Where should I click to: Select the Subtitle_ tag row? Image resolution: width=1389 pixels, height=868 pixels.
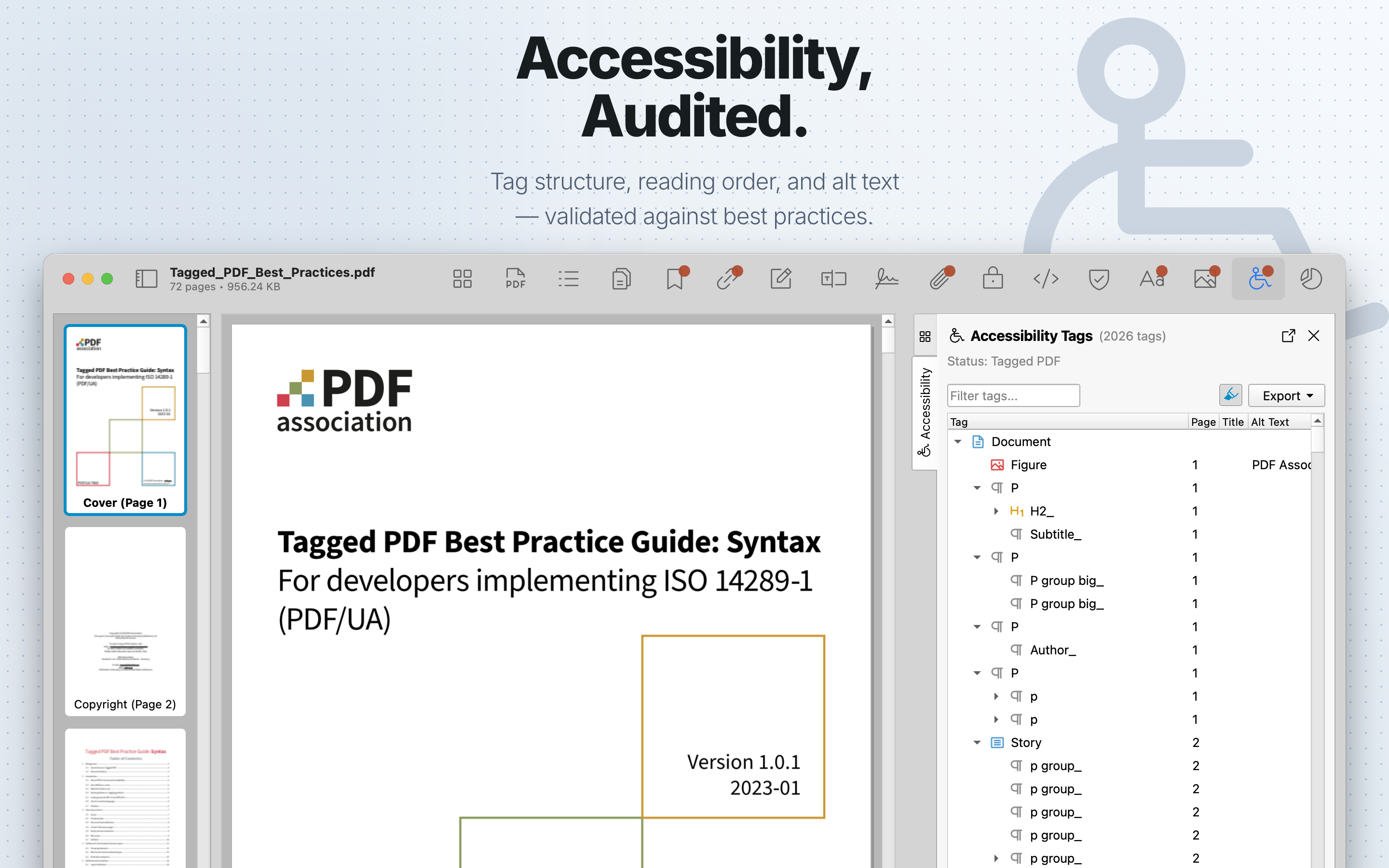point(1129,534)
